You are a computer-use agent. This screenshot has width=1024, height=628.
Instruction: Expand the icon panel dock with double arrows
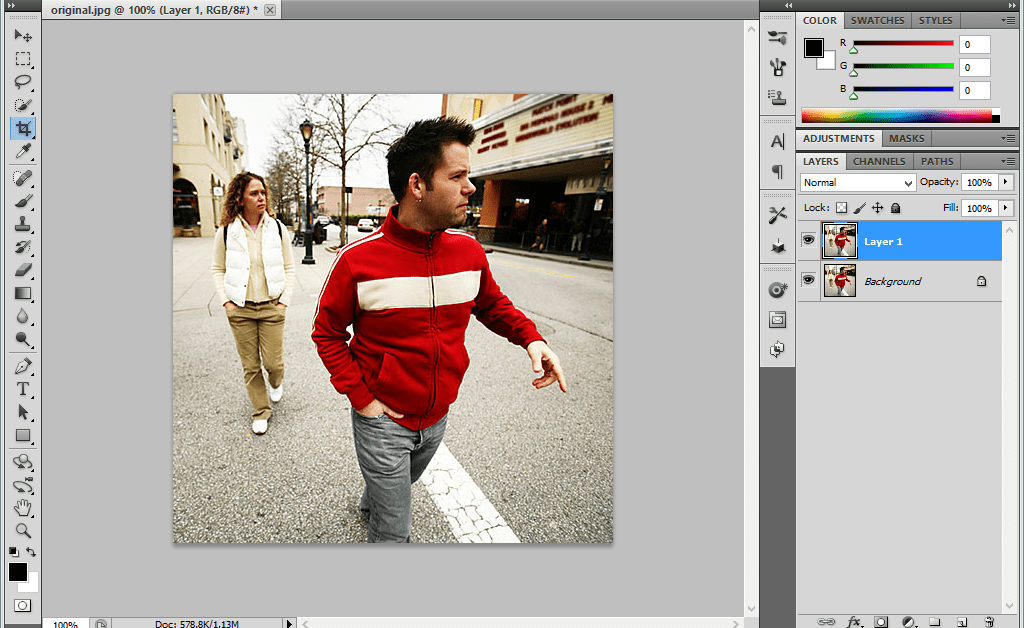(x=788, y=5)
